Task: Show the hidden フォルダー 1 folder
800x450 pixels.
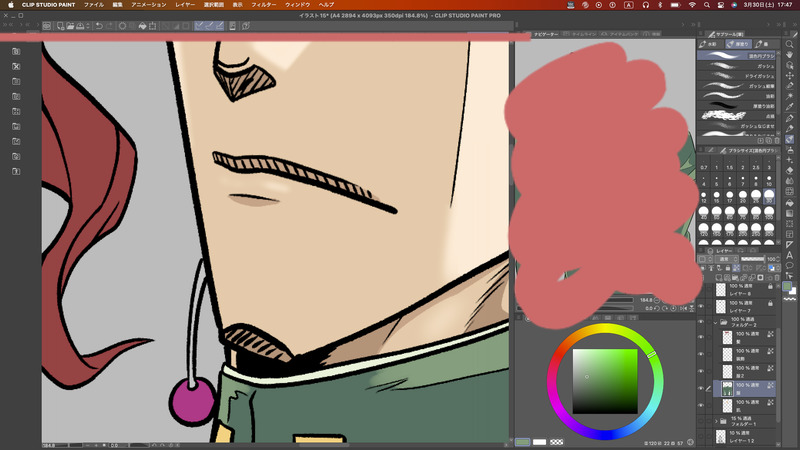Action: [701, 421]
